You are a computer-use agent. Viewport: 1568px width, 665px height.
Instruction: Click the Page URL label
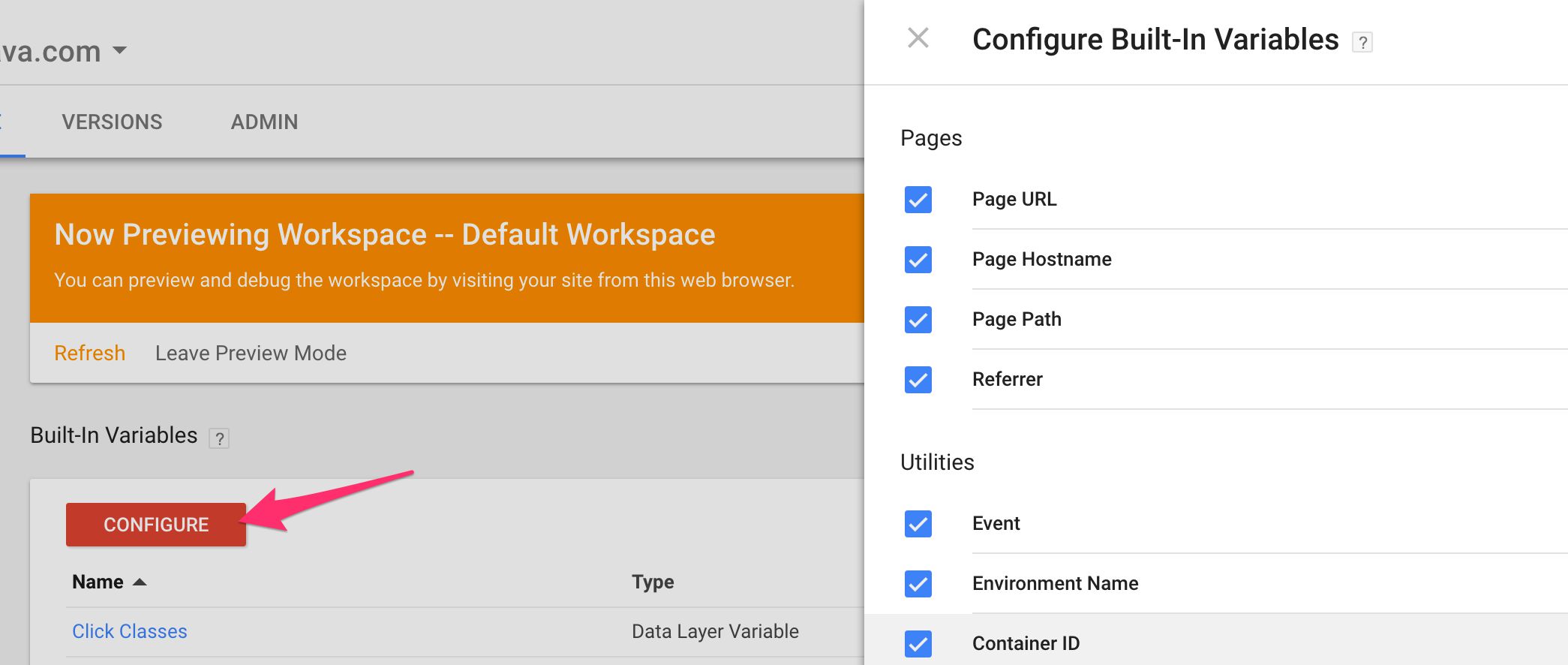coord(1014,199)
